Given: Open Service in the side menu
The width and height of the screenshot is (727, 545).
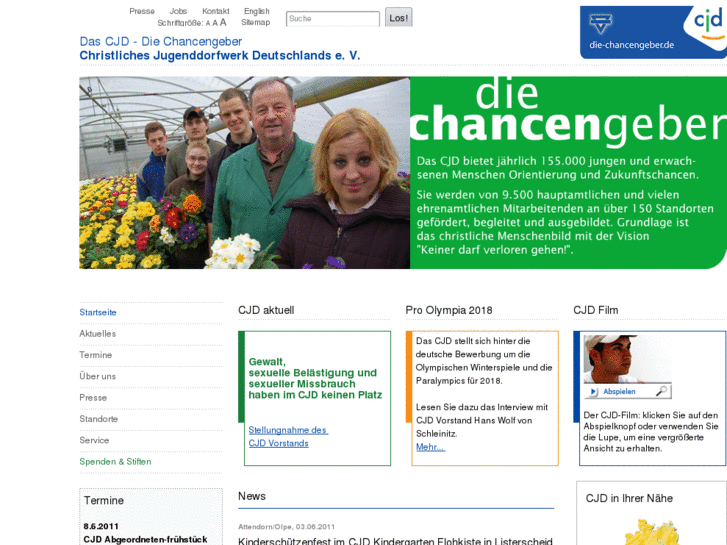Looking at the screenshot, I should tap(94, 441).
